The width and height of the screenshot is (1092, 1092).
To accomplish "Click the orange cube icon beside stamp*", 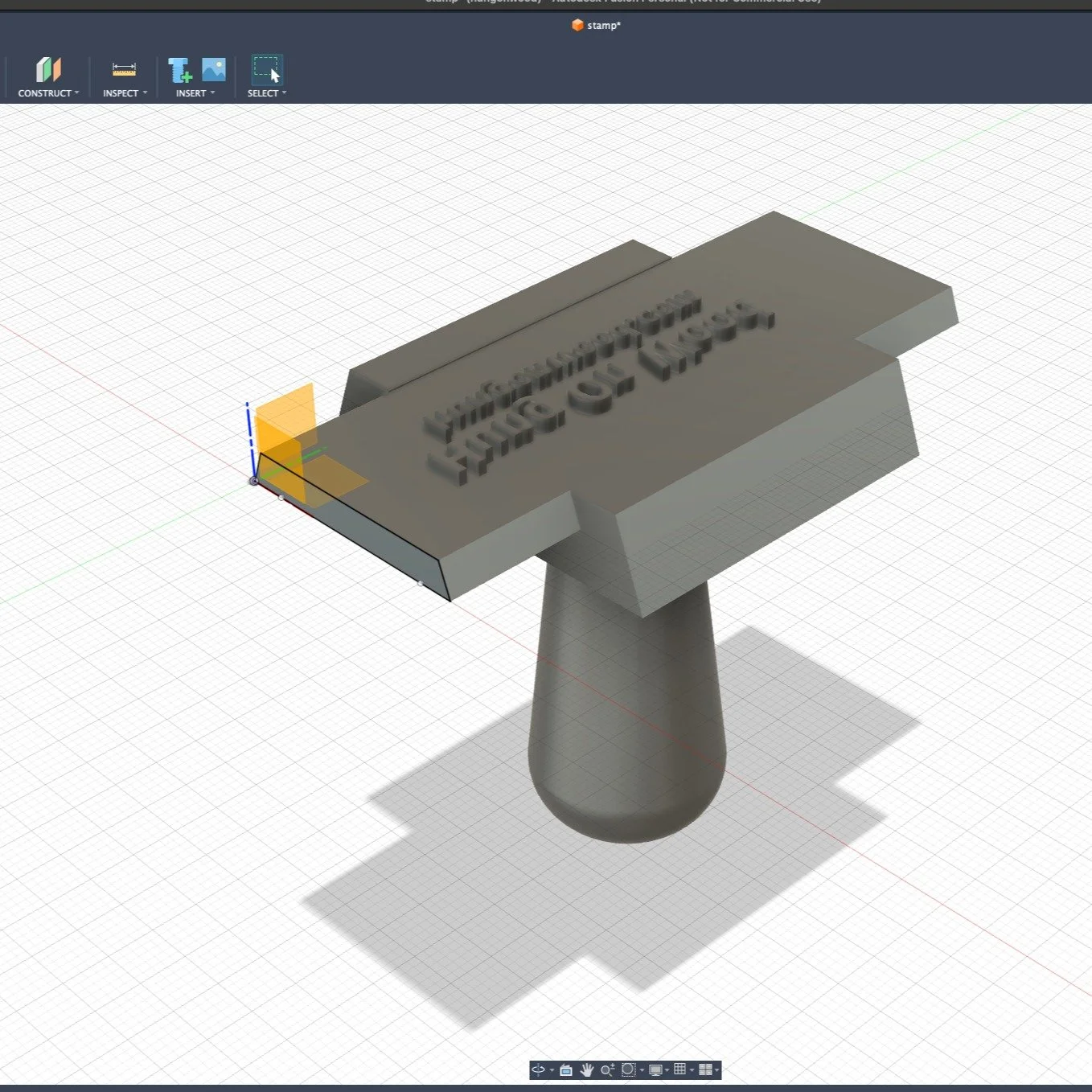I will 577,26.
